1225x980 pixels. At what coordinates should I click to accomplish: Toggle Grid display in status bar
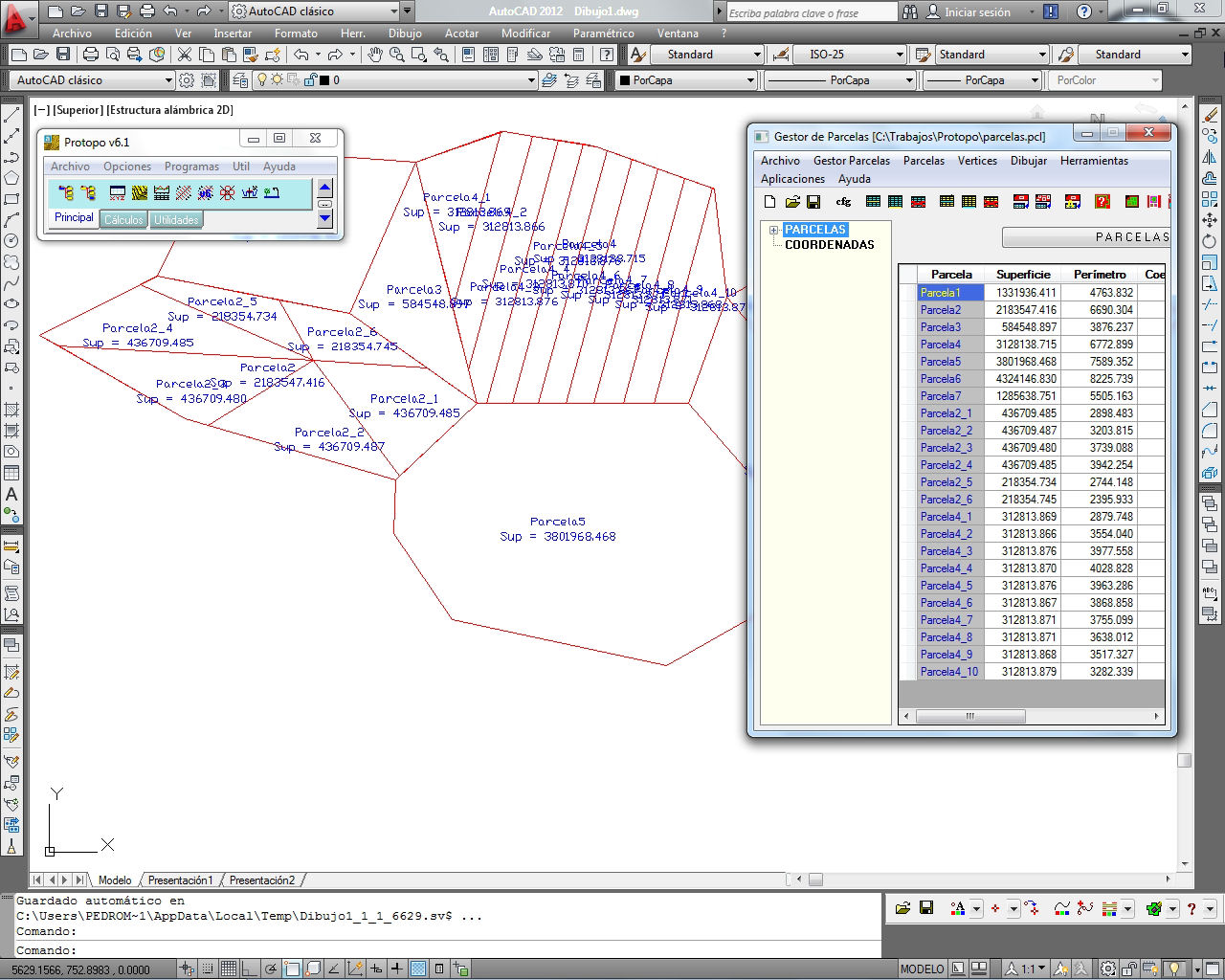230,969
